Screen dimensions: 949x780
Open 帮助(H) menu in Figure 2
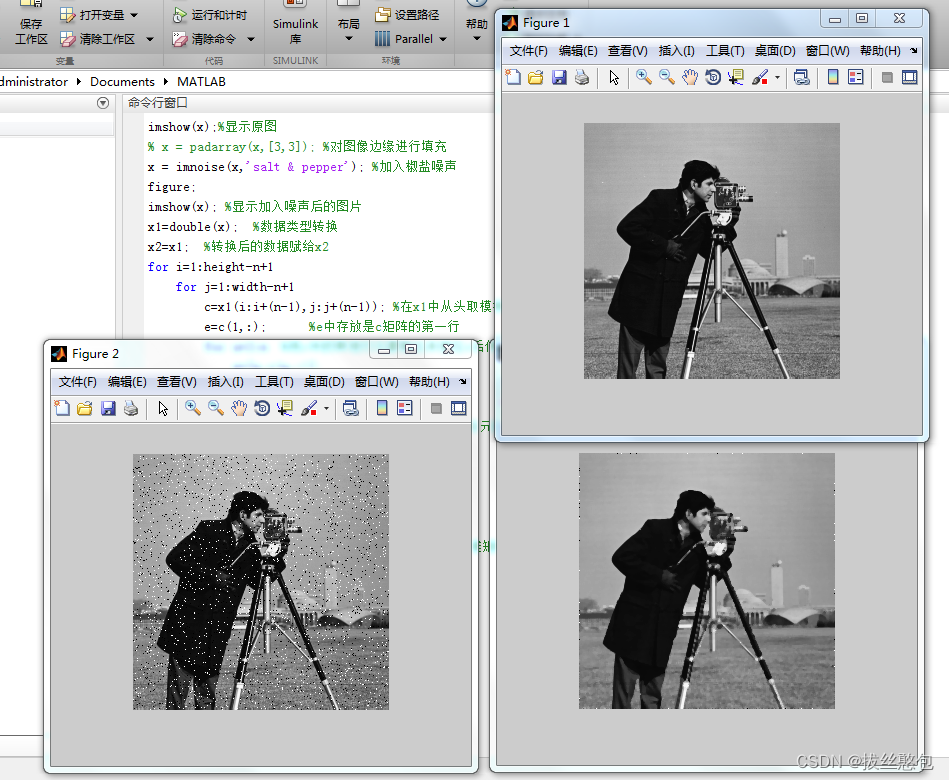coord(429,382)
